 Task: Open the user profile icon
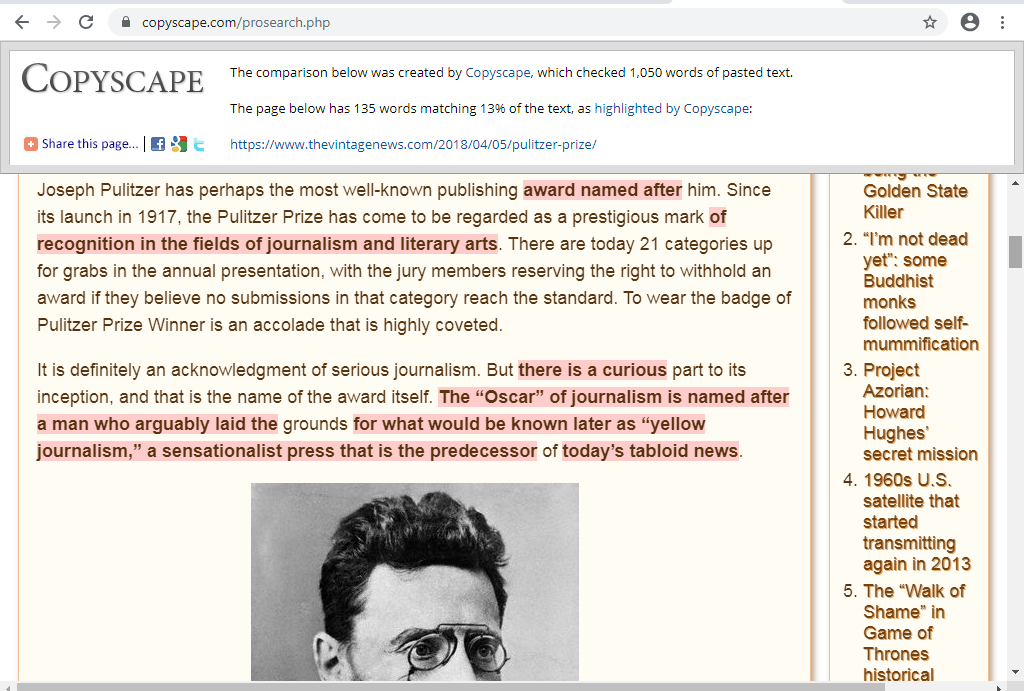970,22
